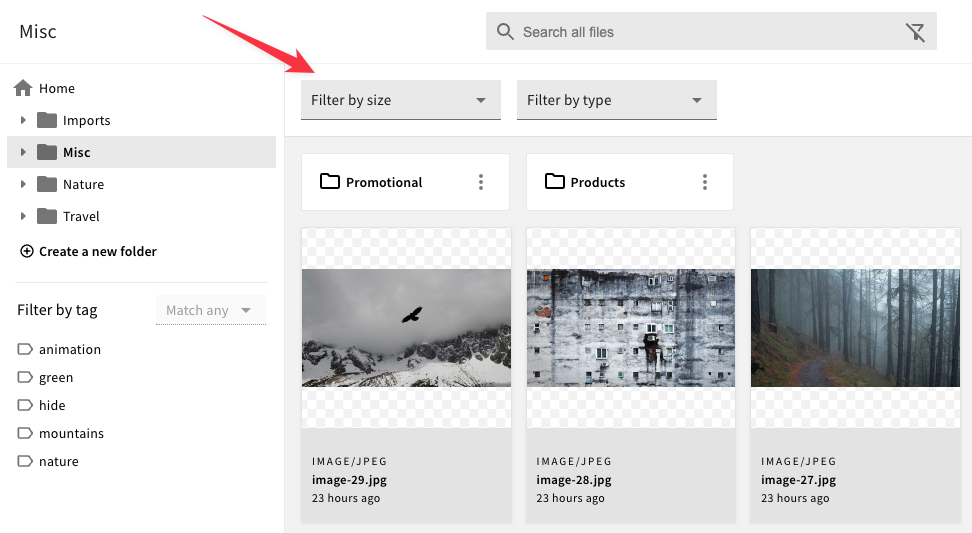Open the Products folder
972x533 pixels.
point(598,182)
